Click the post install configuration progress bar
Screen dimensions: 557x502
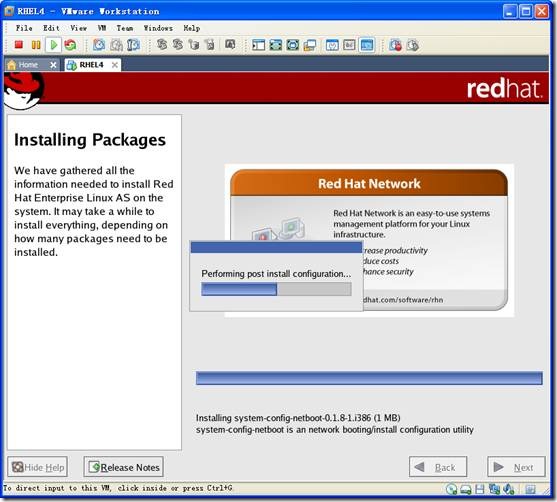(276, 289)
